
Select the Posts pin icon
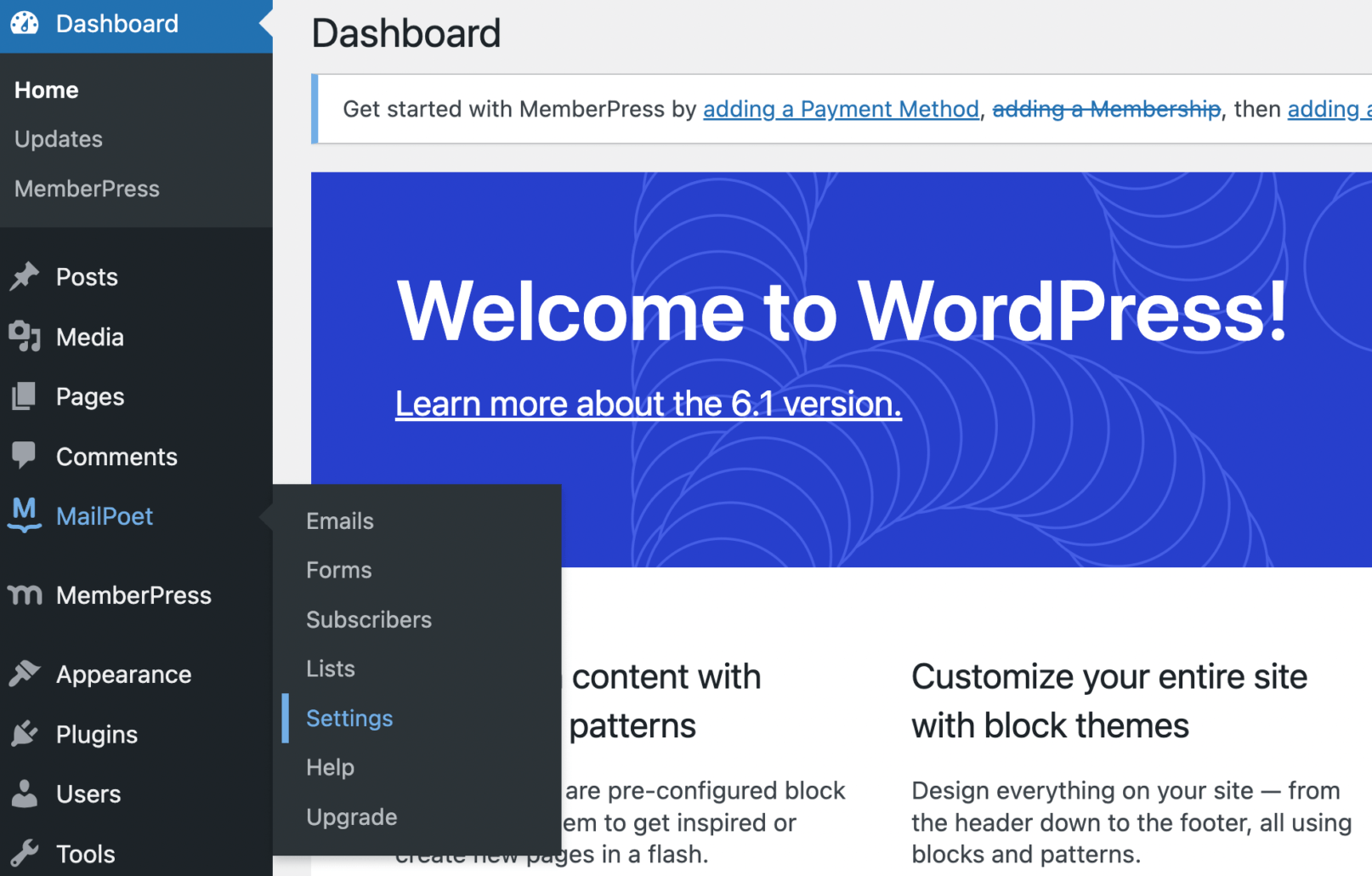click(25, 276)
